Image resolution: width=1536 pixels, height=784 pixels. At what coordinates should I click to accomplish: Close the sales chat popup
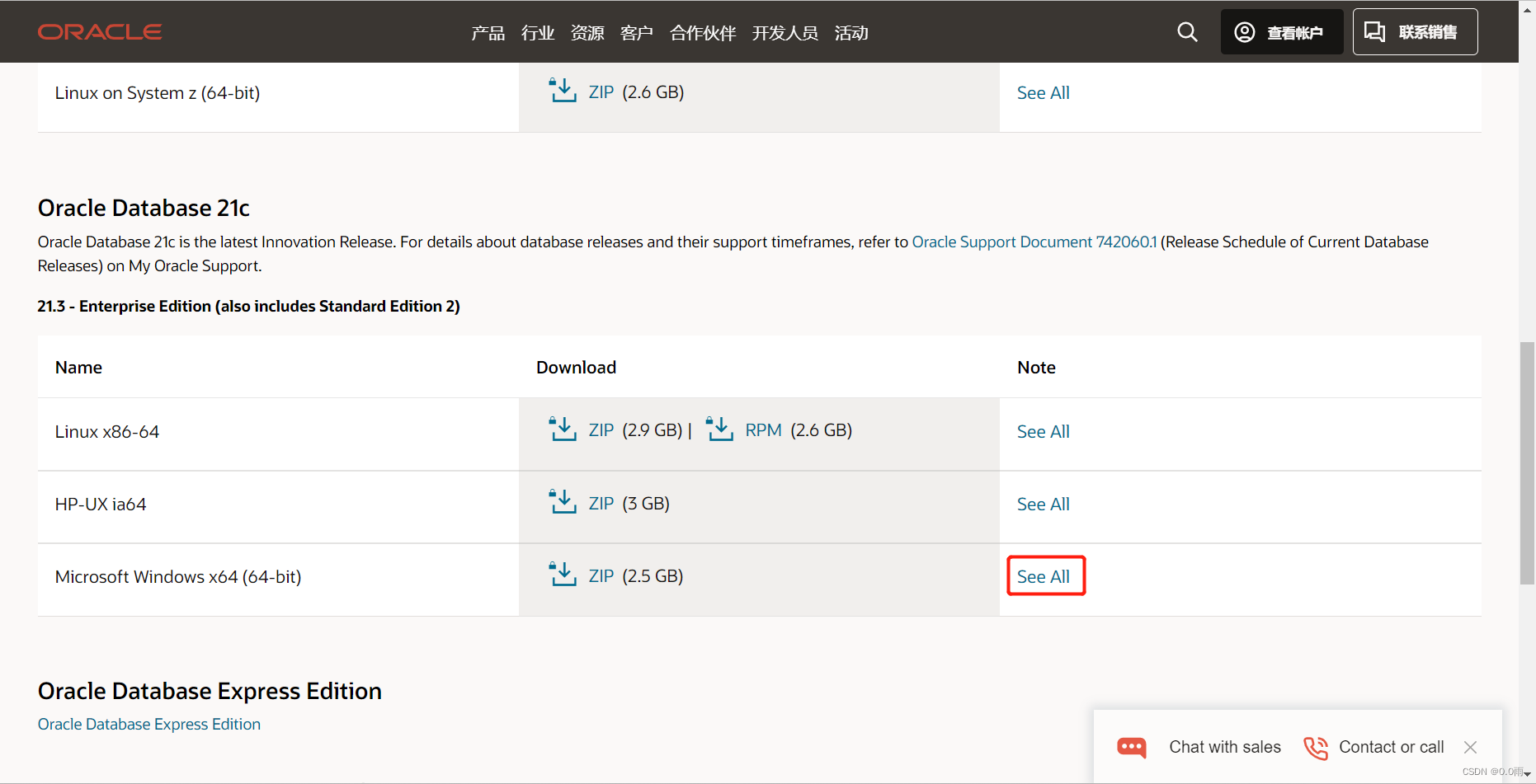[x=1470, y=747]
